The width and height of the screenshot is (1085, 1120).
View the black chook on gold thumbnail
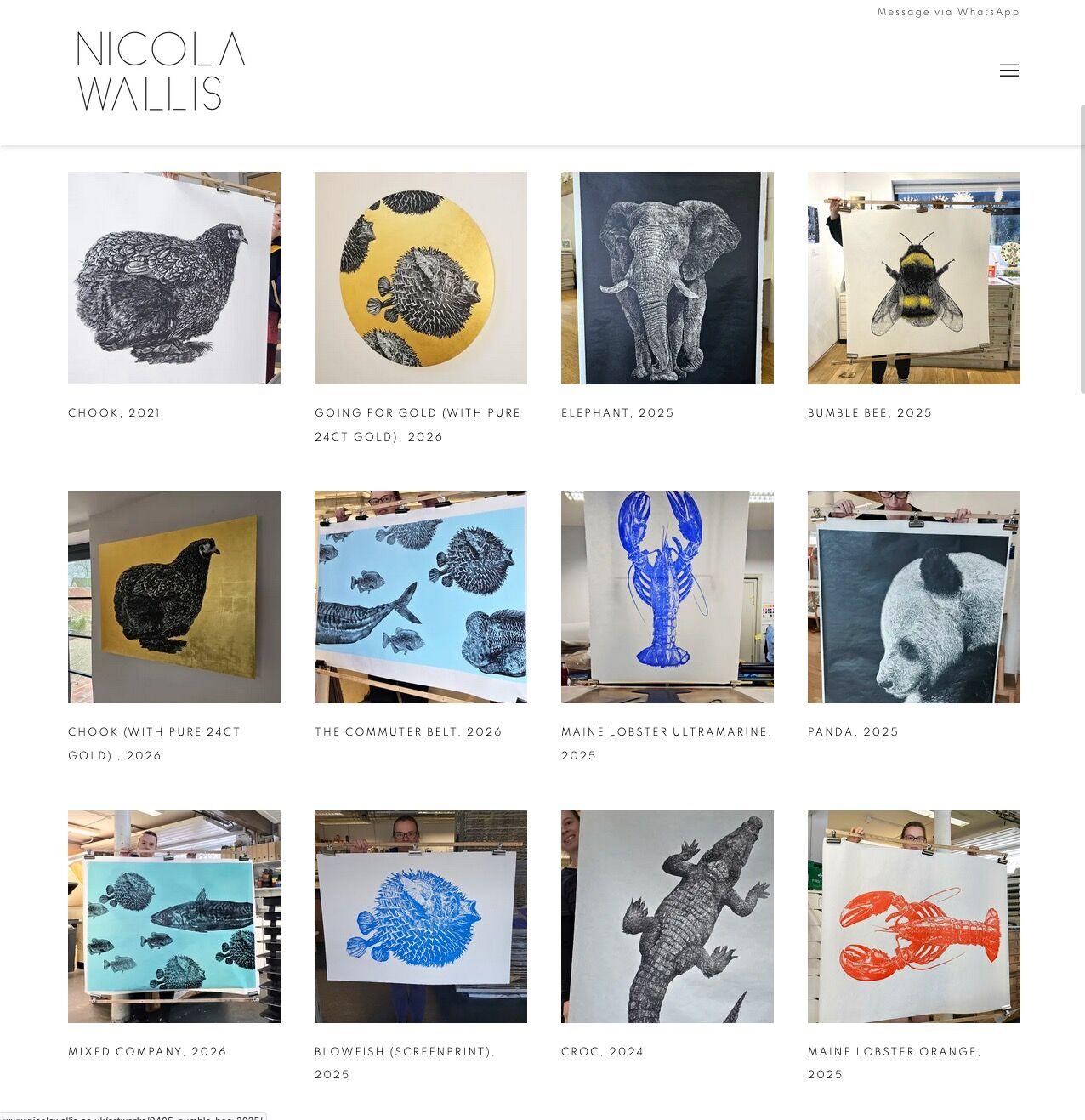(x=174, y=597)
